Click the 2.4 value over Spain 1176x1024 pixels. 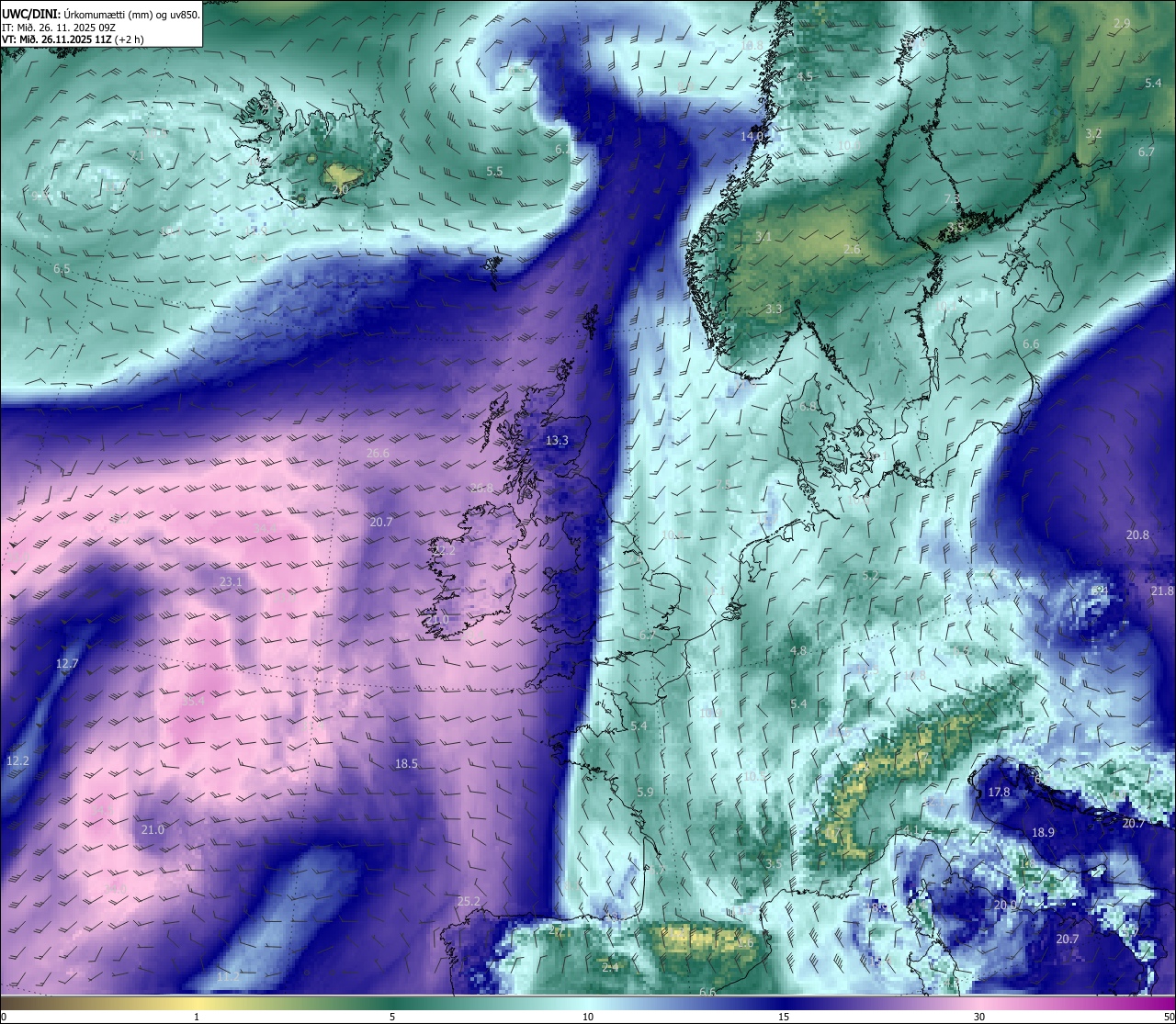(610, 967)
